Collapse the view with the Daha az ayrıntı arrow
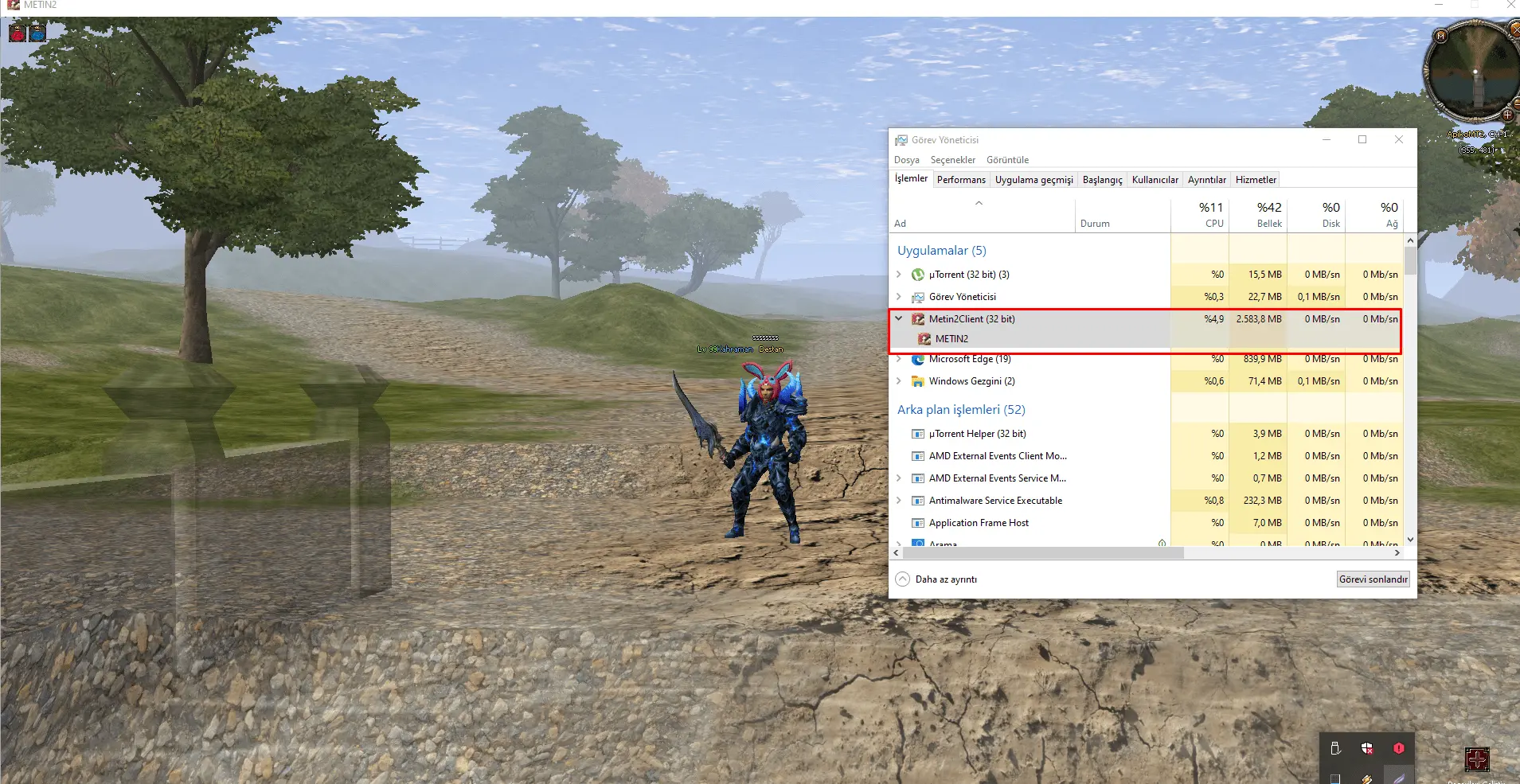The image size is (1520, 784). (902, 579)
